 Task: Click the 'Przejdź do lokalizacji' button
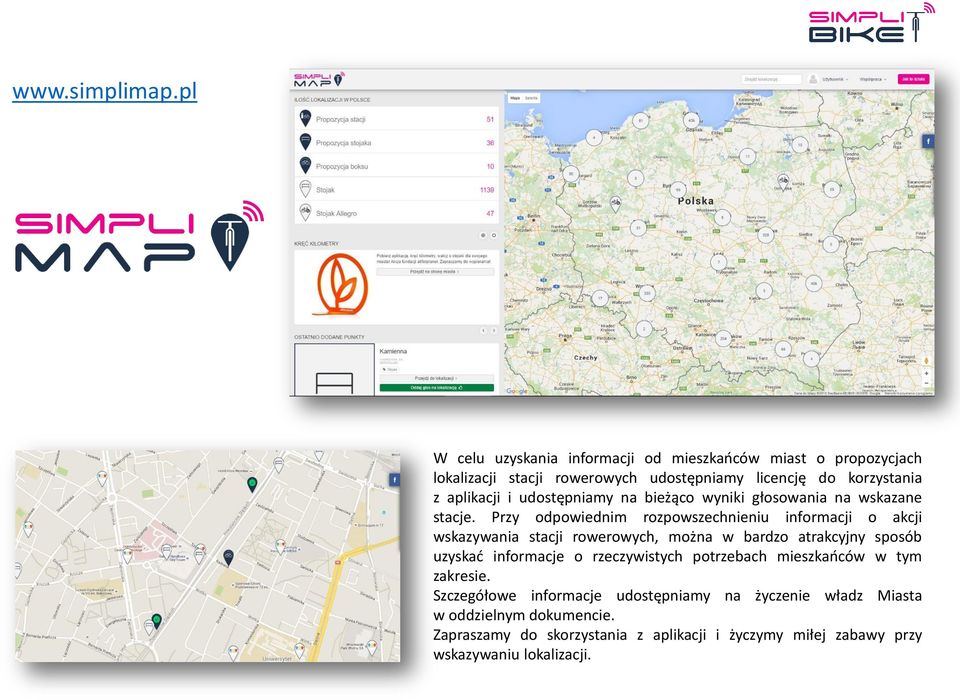(x=436, y=378)
